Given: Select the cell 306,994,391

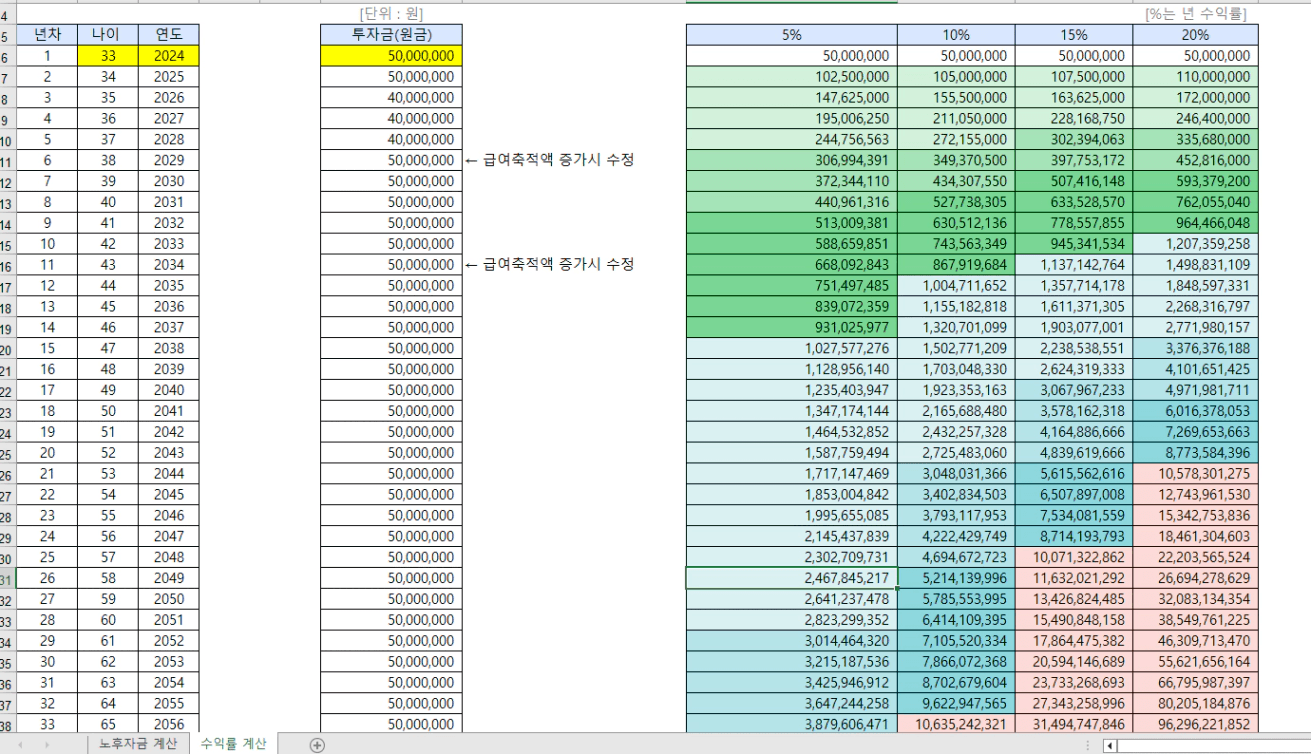Looking at the screenshot, I should pos(792,160).
